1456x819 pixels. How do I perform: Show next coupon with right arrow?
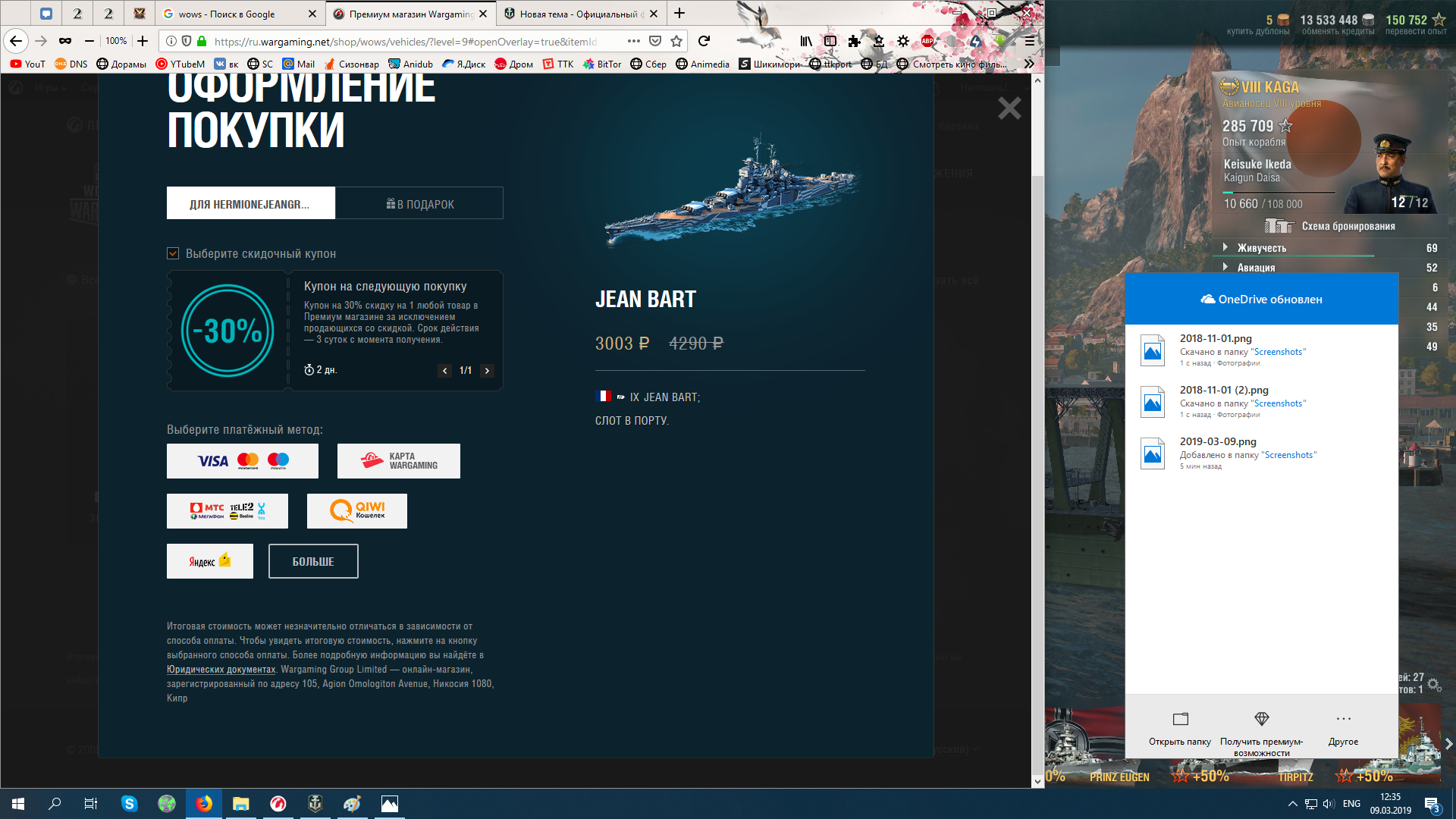click(487, 371)
